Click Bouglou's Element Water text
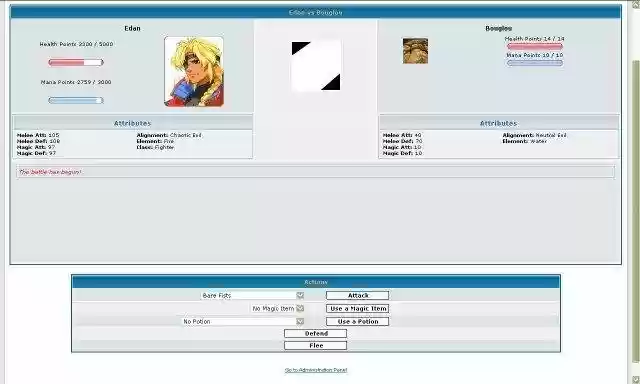Image resolution: width=640 pixels, height=384 pixels. pyautogui.click(x=524, y=141)
